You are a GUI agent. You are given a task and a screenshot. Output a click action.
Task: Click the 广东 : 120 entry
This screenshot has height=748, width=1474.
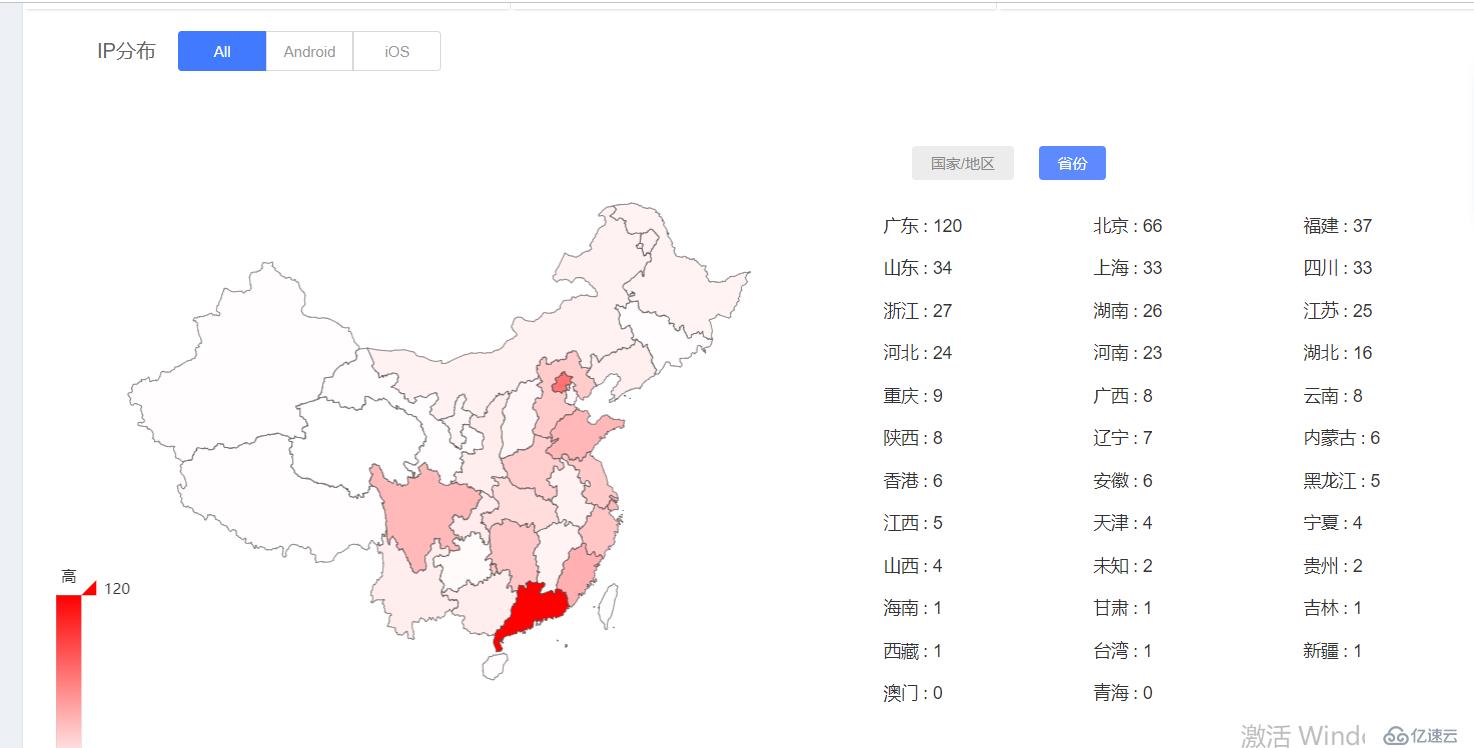click(x=922, y=226)
